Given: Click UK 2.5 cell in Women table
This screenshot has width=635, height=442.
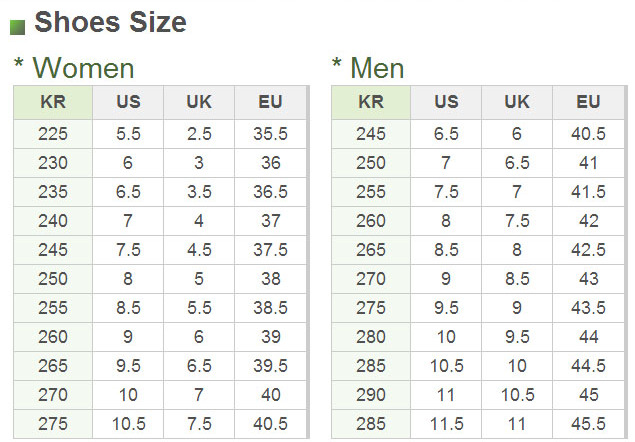Looking at the screenshot, I should pyautogui.click(x=199, y=134).
